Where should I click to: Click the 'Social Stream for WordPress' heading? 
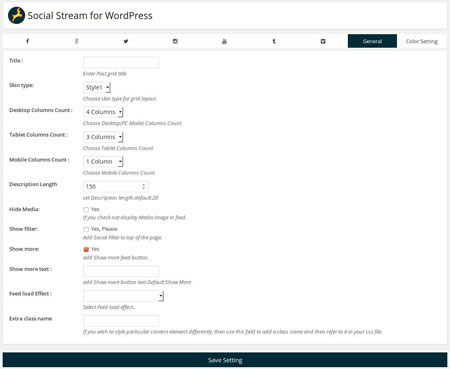click(90, 16)
